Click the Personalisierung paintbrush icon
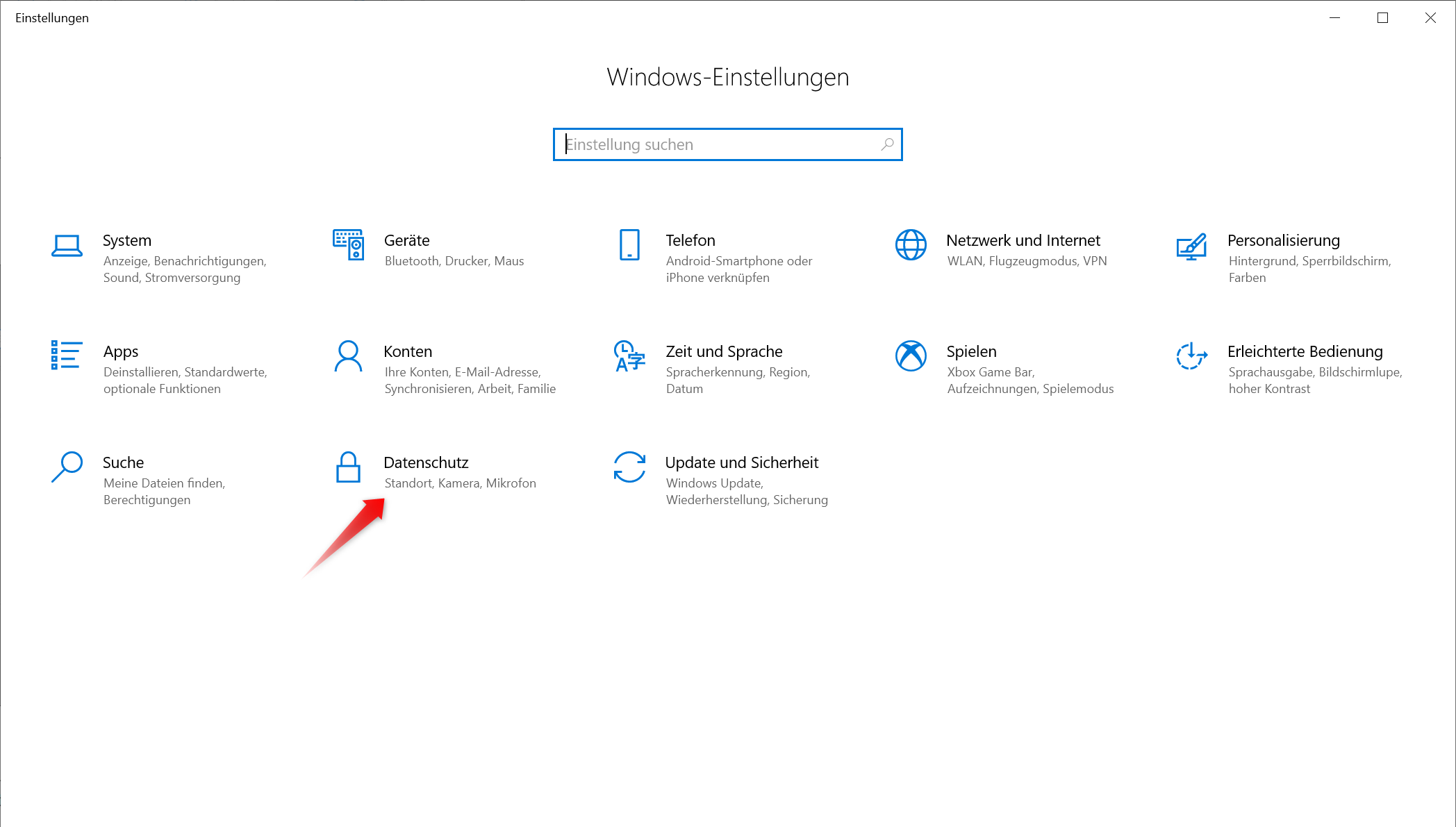1456x827 pixels. click(x=1192, y=247)
